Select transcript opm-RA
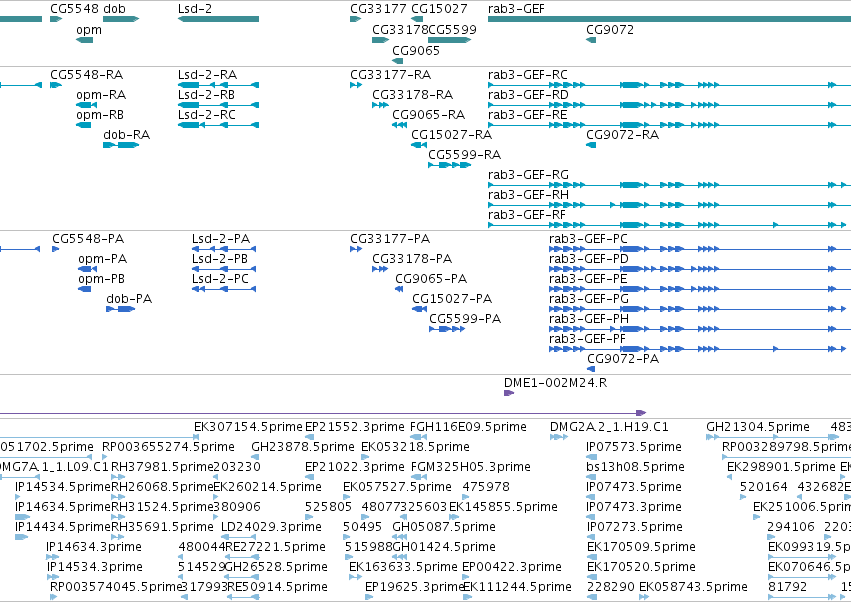Image resolution: width=851 pixels, height=602 pixels. click(101, 94)
